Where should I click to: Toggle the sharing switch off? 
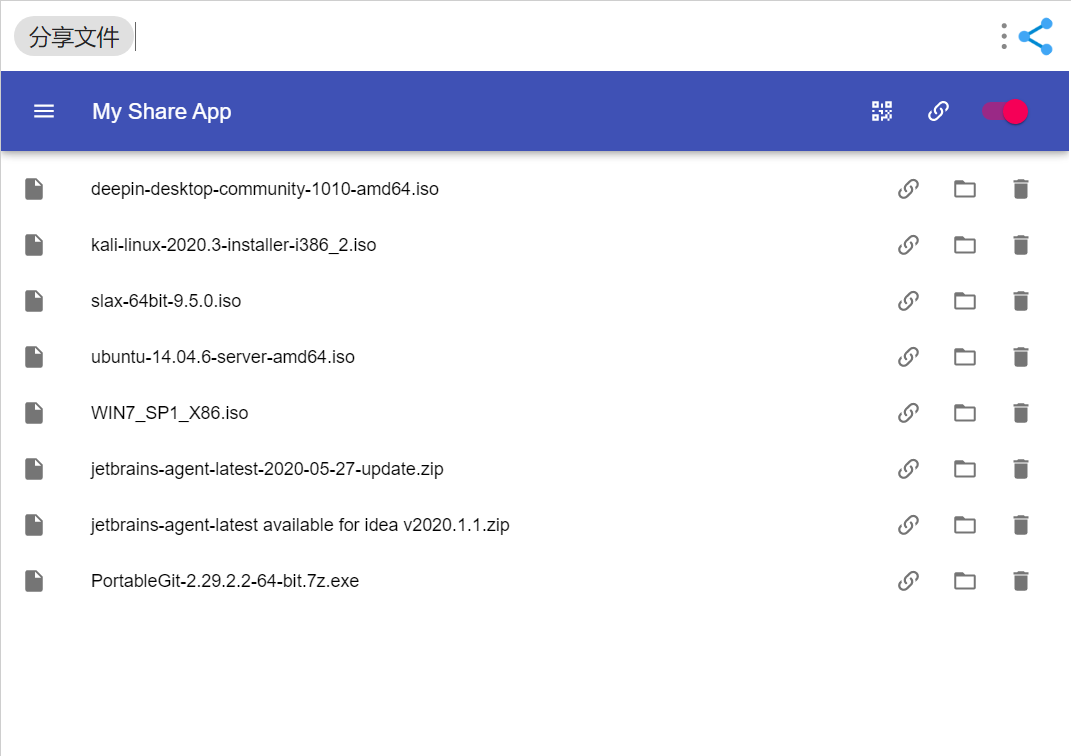(1005, 111)
